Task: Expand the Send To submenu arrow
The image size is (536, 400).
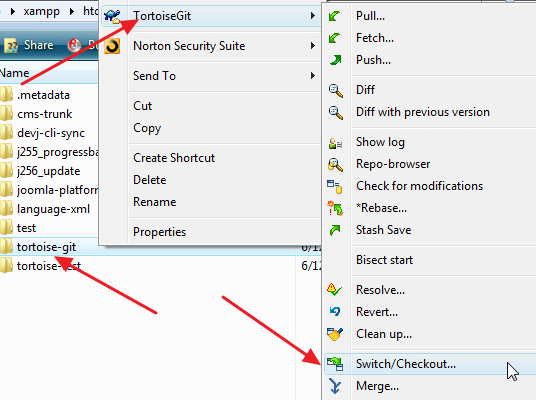Action: [312, 76]
